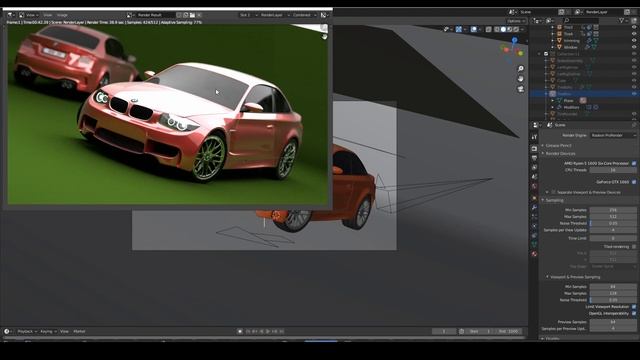This screenshot has width=640, height=360.
Task: Open the Object Data properties tab icon
Action: tap(534, 244)
